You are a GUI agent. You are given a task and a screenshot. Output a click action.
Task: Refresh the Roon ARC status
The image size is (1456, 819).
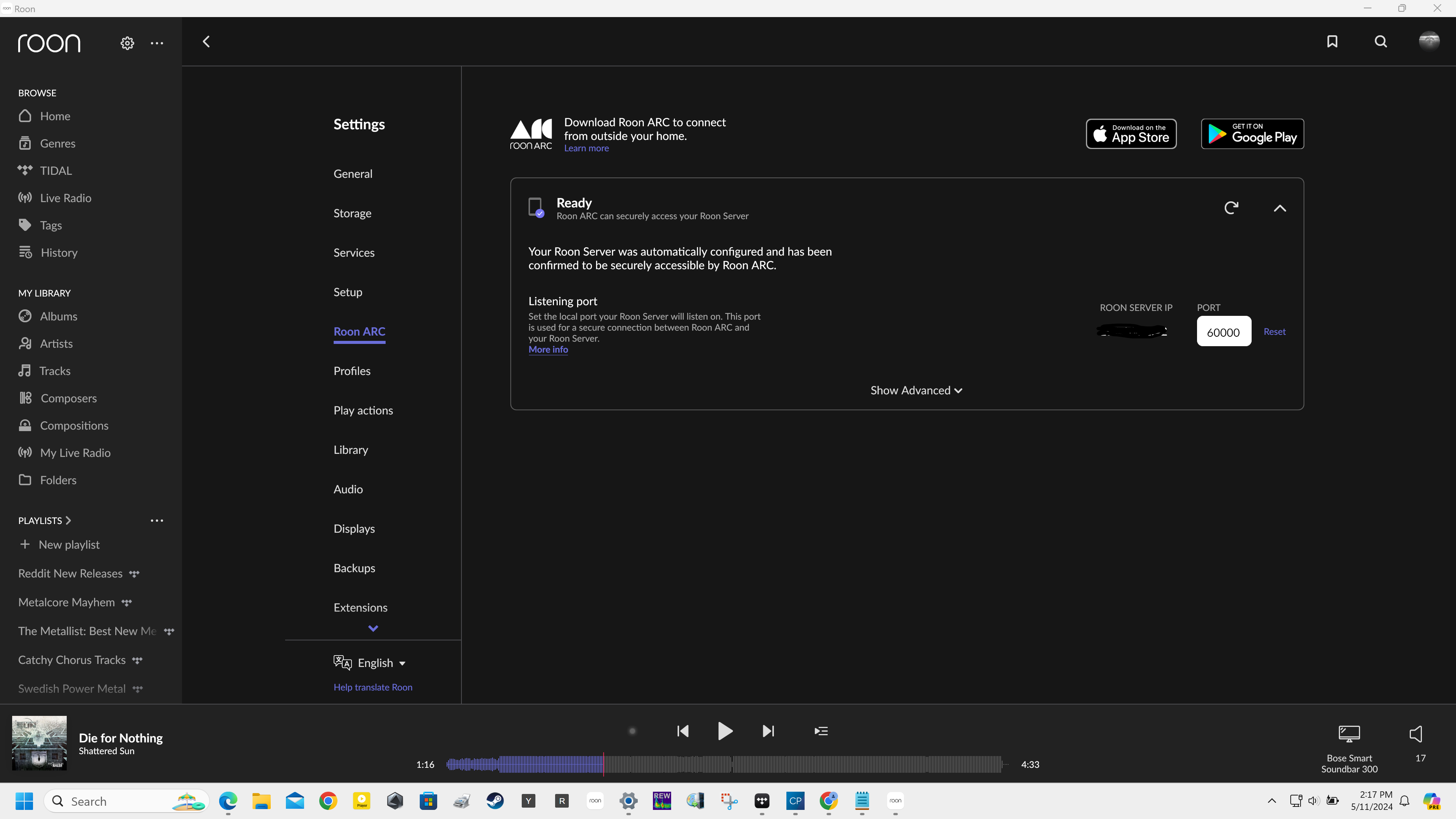[x=1231, y=208]
